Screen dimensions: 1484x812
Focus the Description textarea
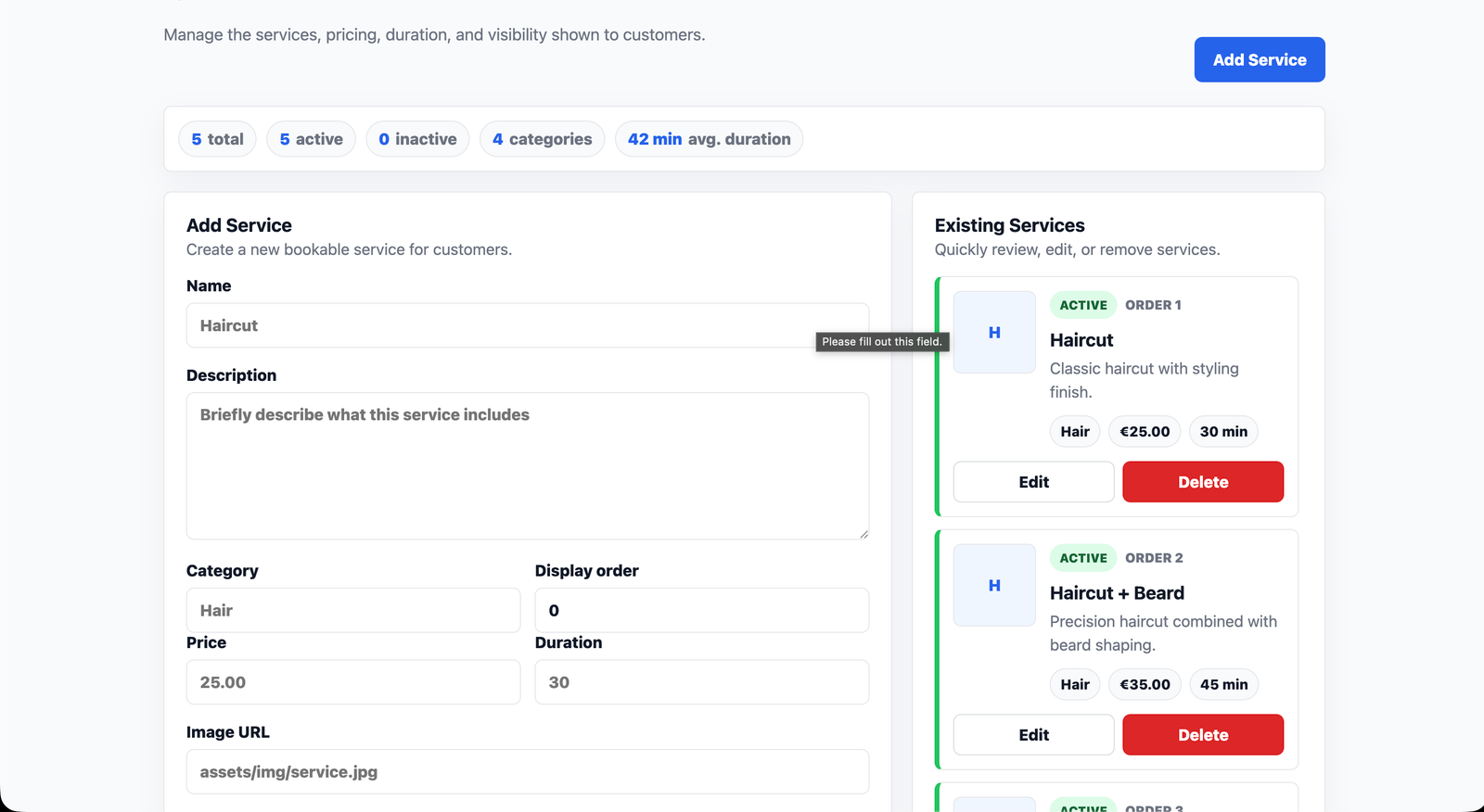pyautogui.click(x=527, y=465)
